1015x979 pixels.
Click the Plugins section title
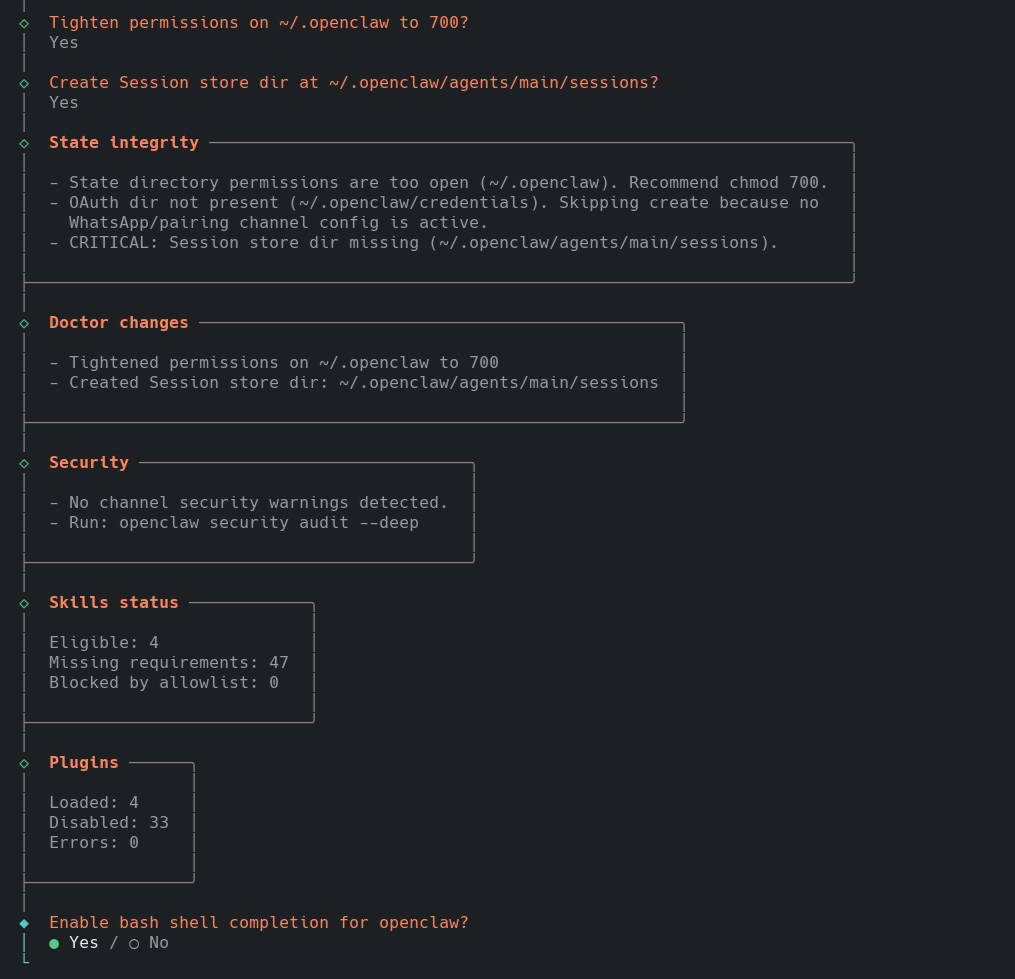tap(84, 763)
